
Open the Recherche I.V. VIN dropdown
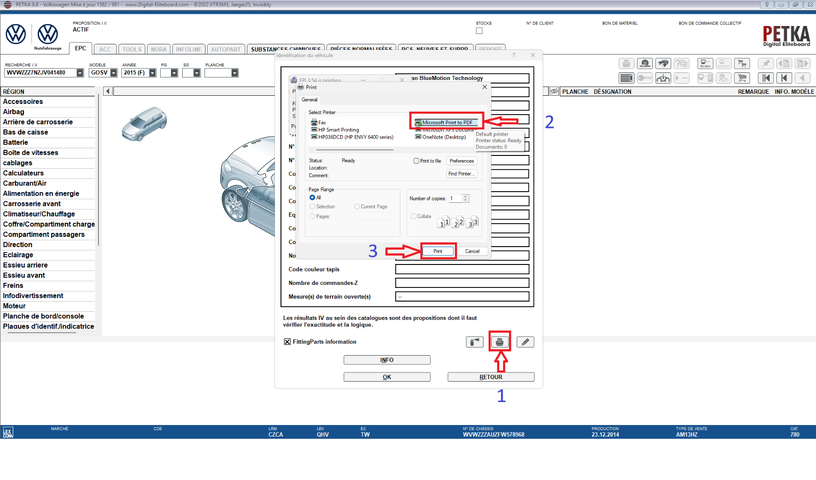click(x=80, y=73)
